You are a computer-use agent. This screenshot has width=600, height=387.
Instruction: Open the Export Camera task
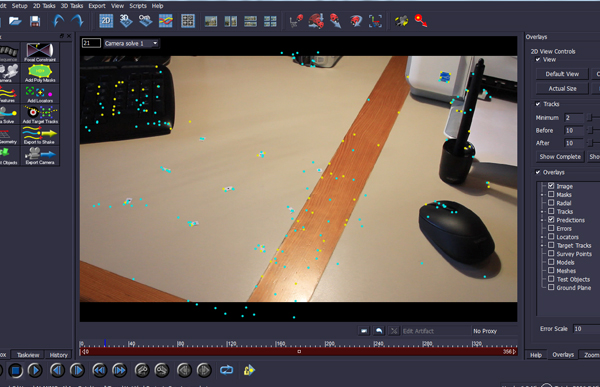(40, 155)
